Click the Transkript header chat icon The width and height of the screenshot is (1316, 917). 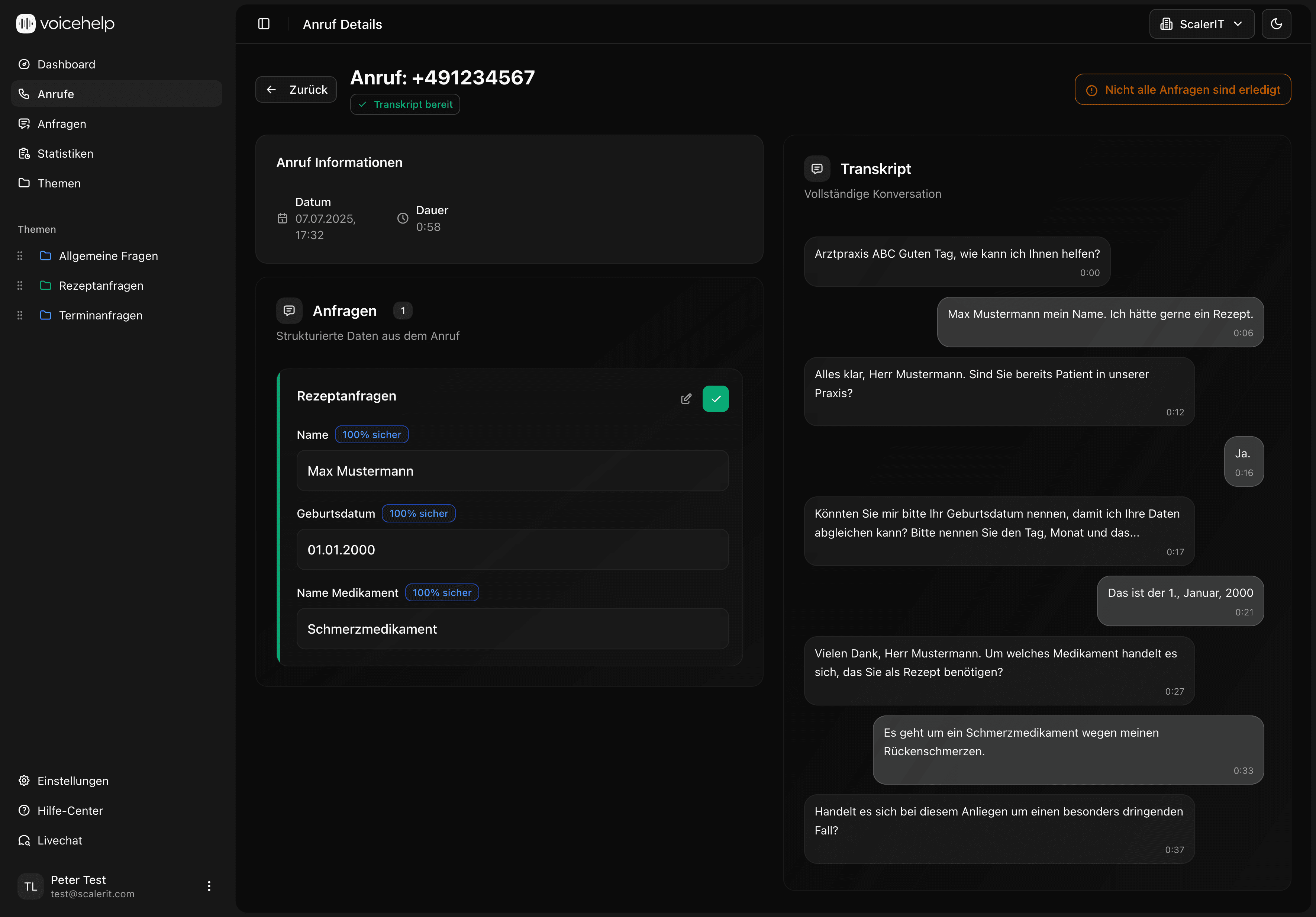(817, 168)
